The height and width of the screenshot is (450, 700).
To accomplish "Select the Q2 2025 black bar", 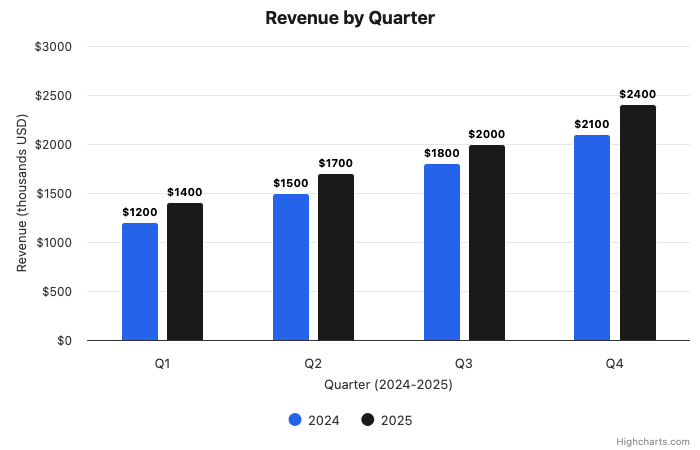I will tap(336, 257).
